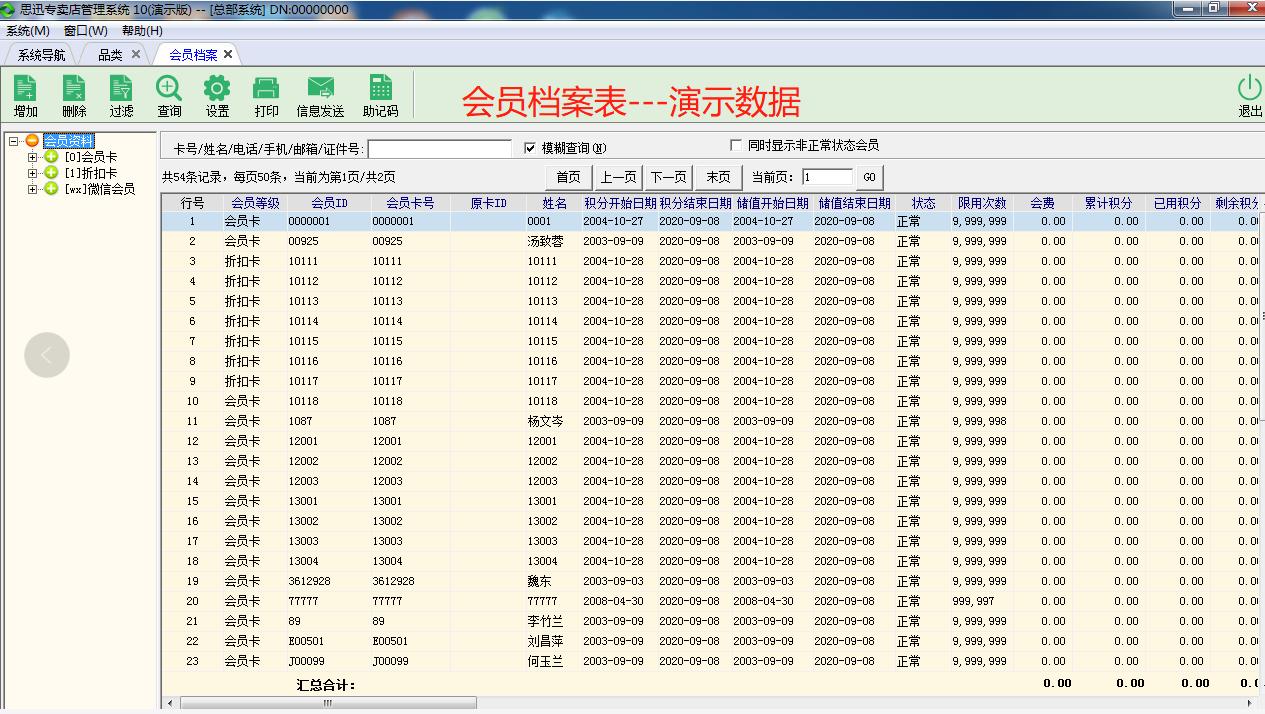Image resolution: width=1265 pixels, height=714 pixels.
Task: Go to the 下一页 (Next page) button
Action: point(668,177)
